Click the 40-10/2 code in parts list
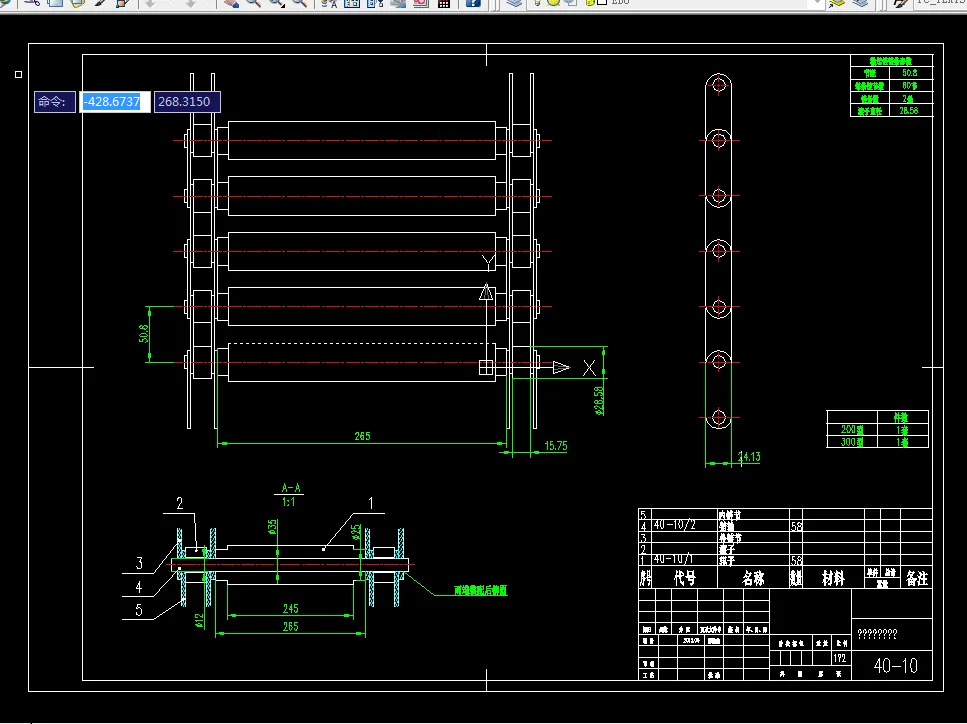The height and width of the screenshot is (724, 967). [674, 525]
